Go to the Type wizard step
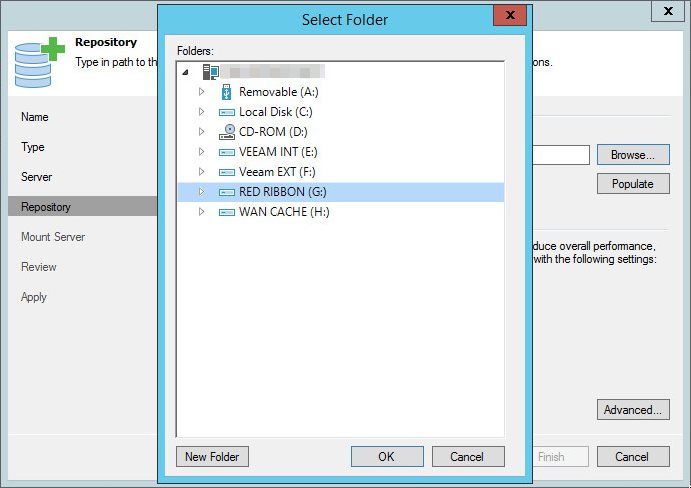The image size is (691, 488). click(33, 147)
